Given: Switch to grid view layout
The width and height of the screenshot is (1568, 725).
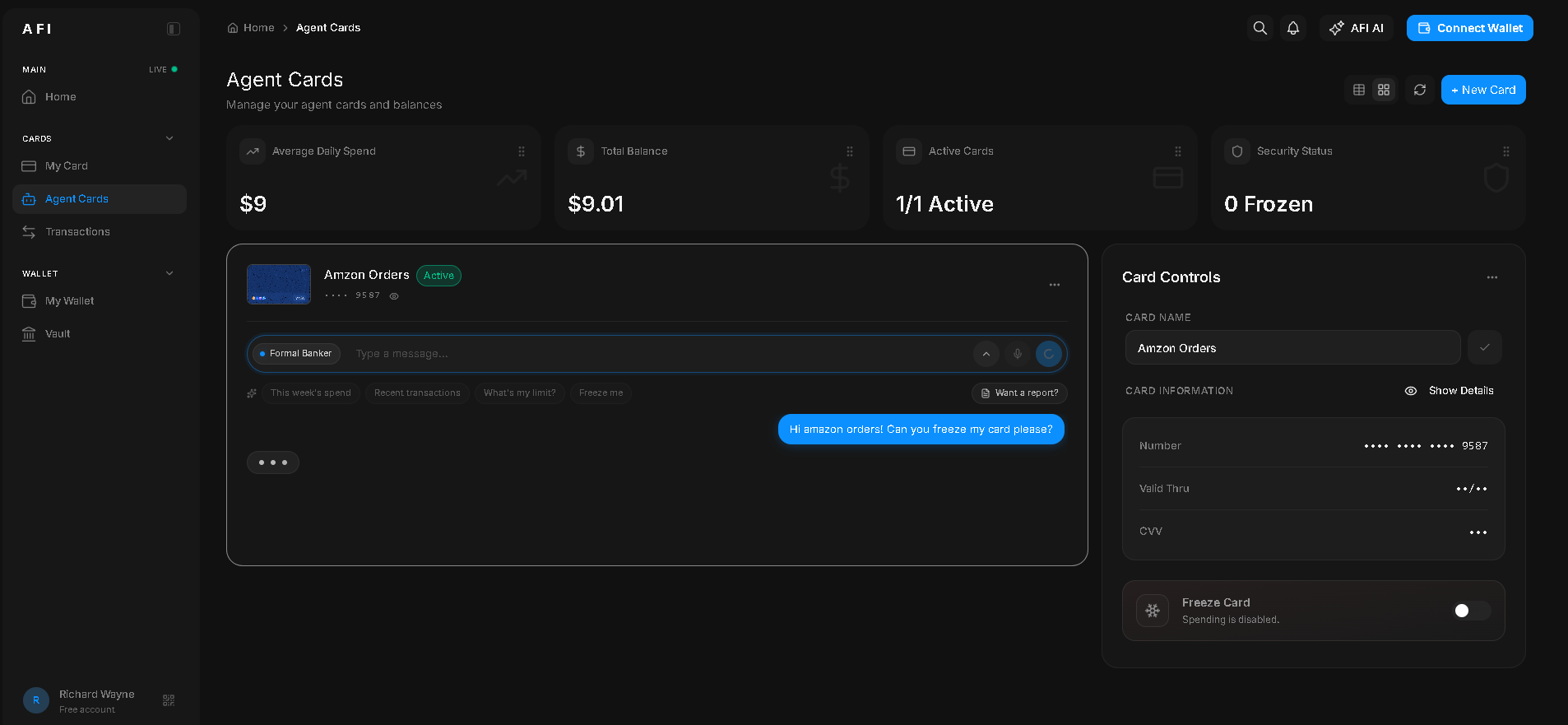Looking at the screenshot, I should [1384, 90].
